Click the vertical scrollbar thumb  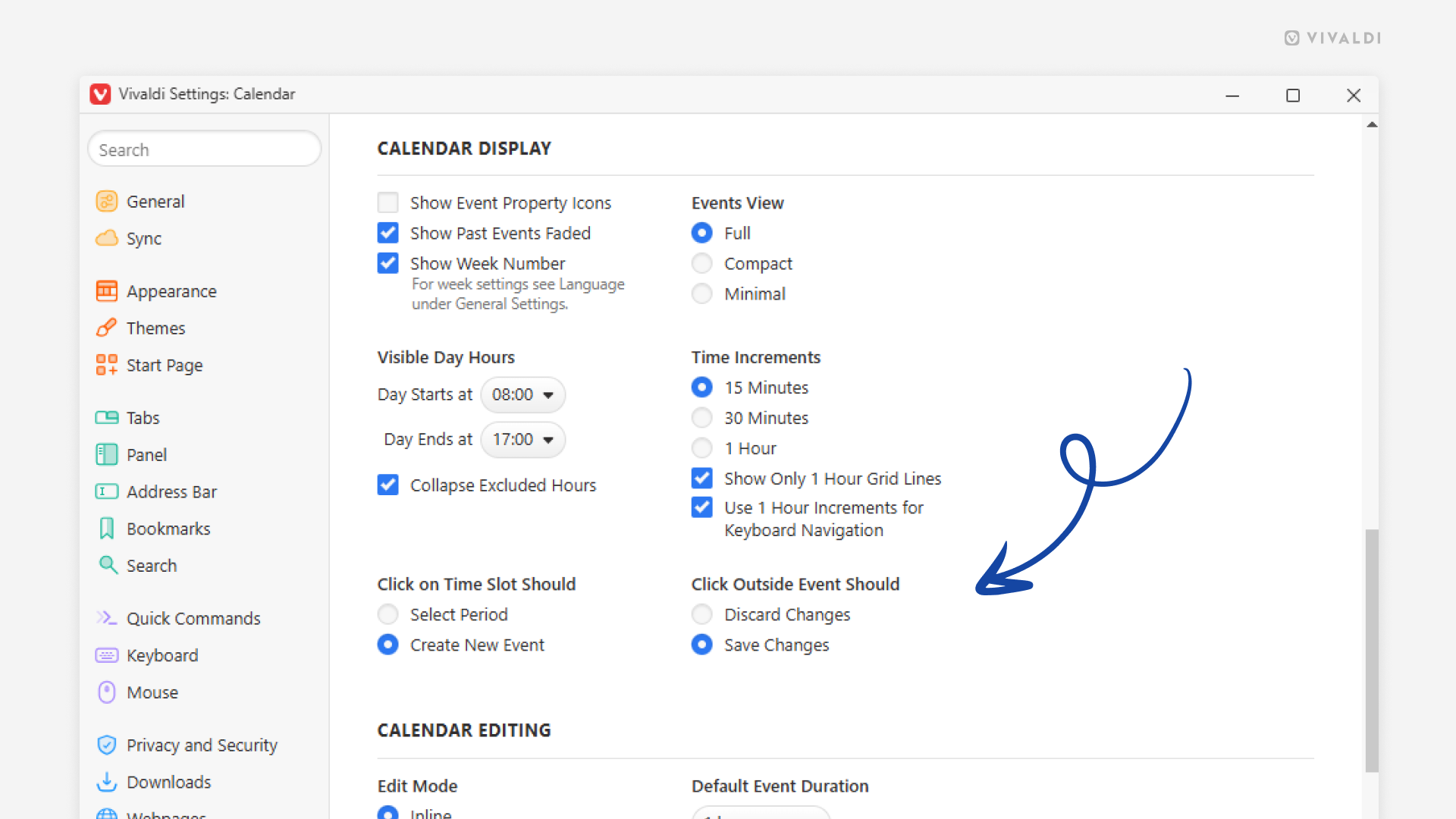tap(1372, 651)
